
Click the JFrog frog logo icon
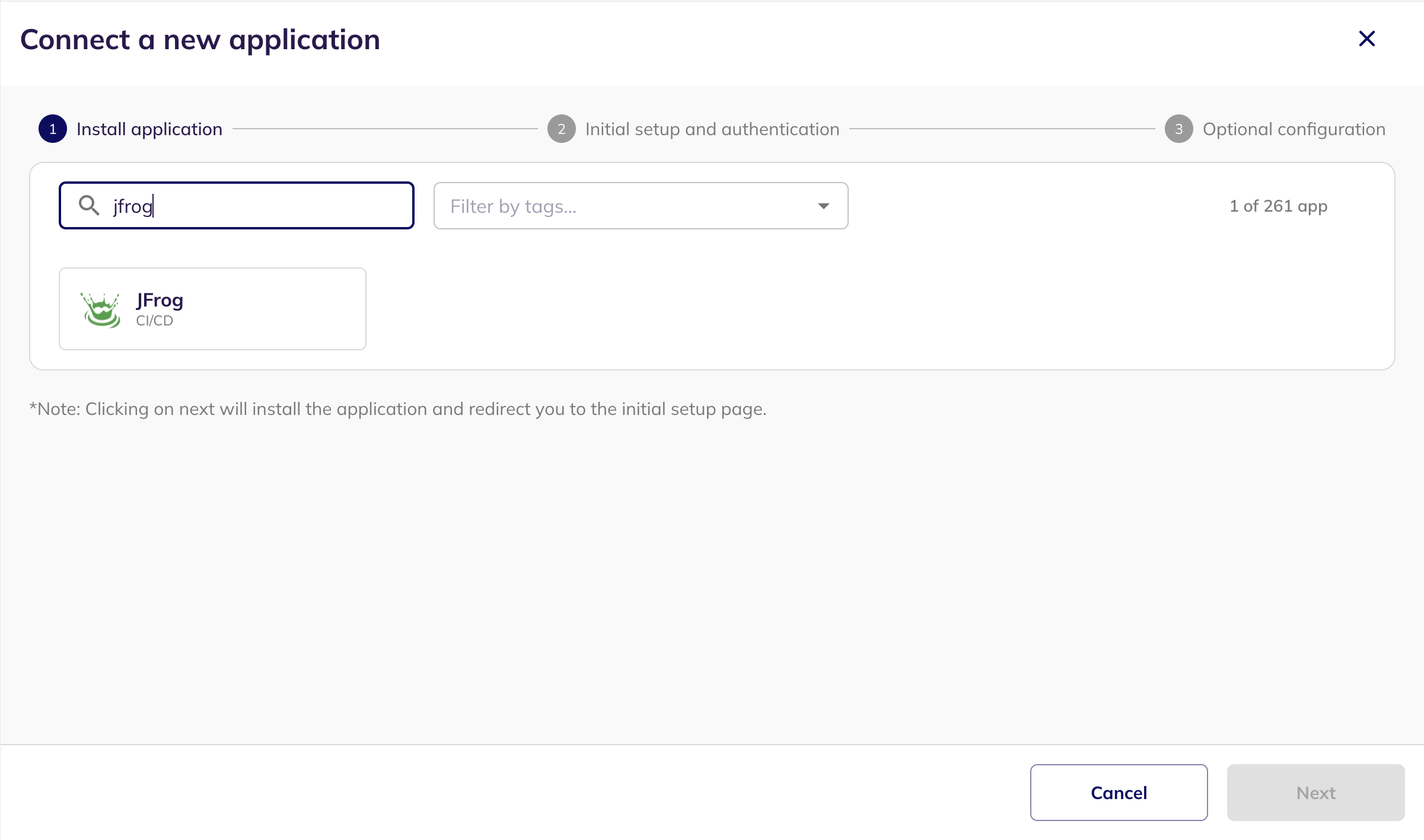(101, 309)
